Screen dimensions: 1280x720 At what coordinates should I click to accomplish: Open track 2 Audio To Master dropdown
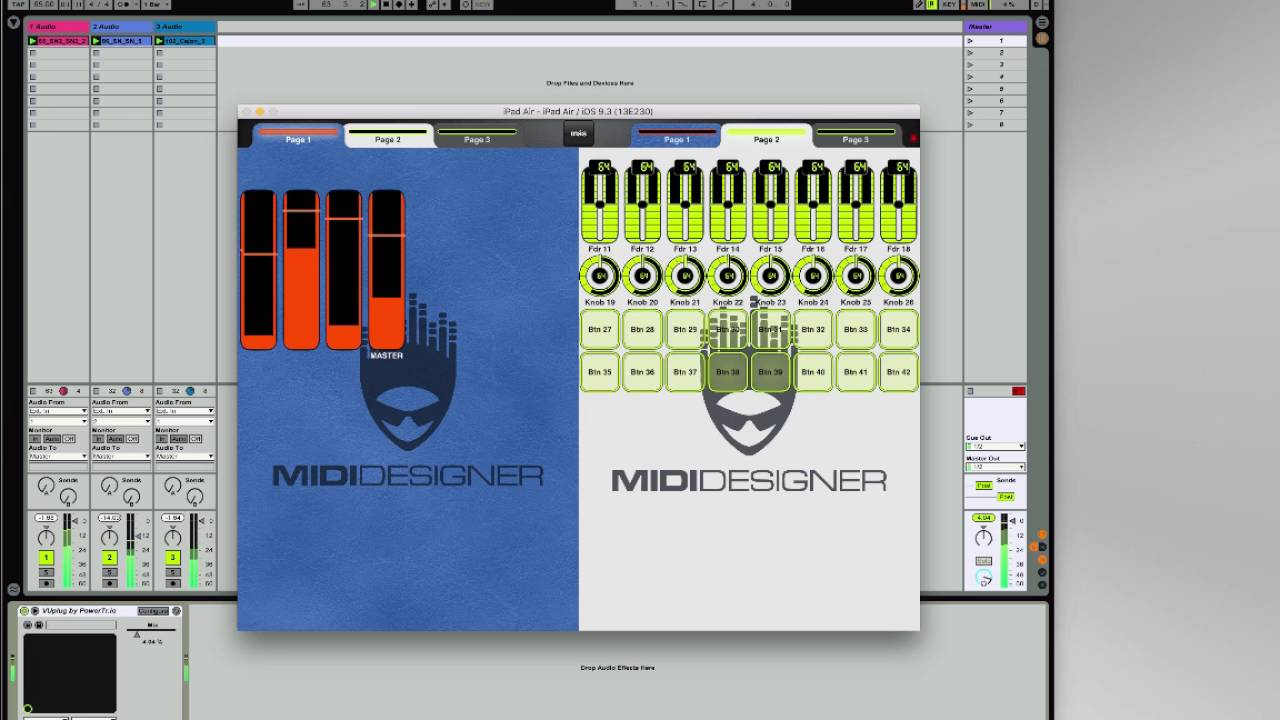point(121,456)
